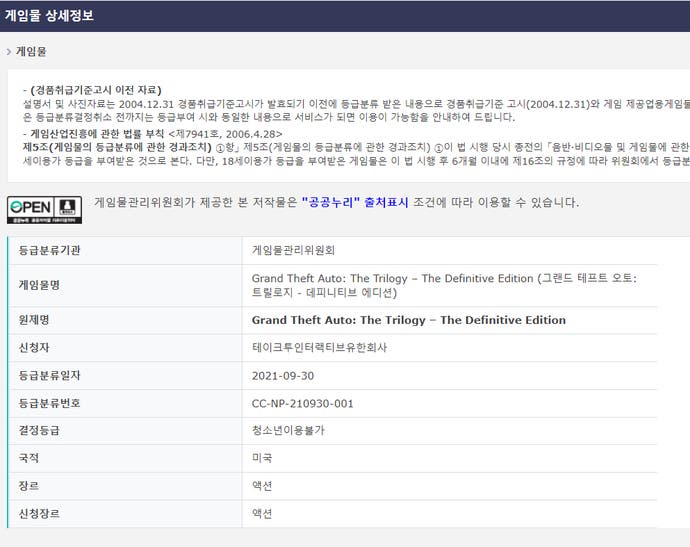Click the 게임물관리위원회가 제공한 본 저작물은 text

[195, 202]
